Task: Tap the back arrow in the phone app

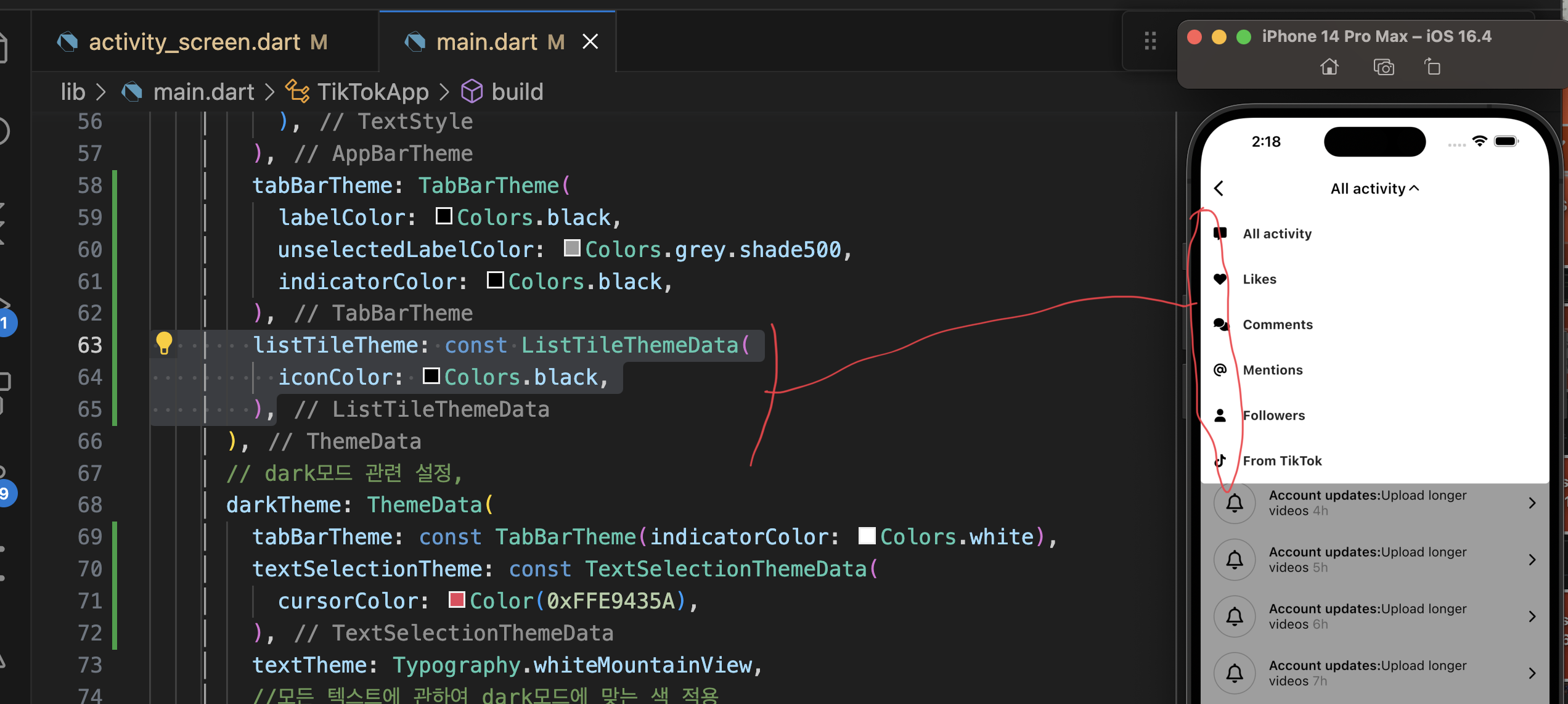Action: click(x=1219, y=189)
